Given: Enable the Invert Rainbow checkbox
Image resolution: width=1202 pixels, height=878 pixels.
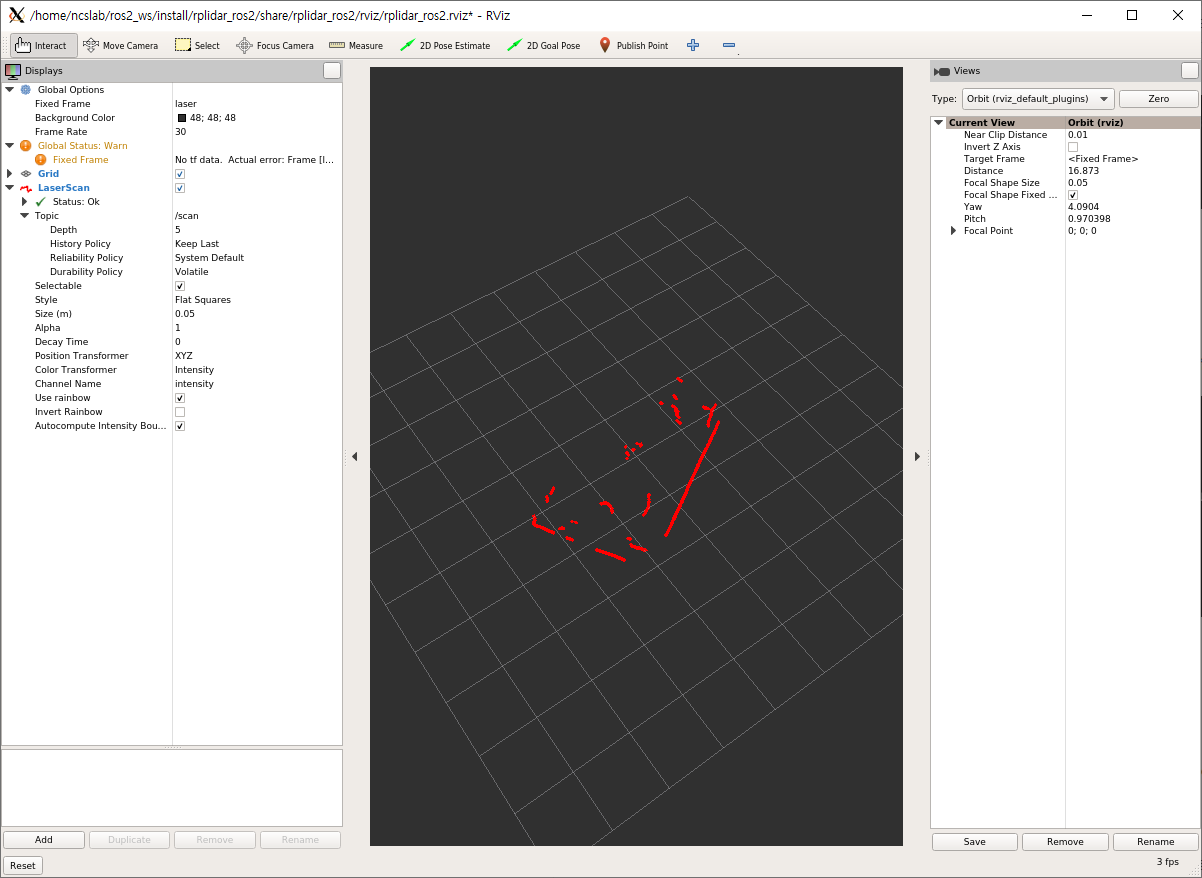Looking at the screenshot, I should pos(180,412).
